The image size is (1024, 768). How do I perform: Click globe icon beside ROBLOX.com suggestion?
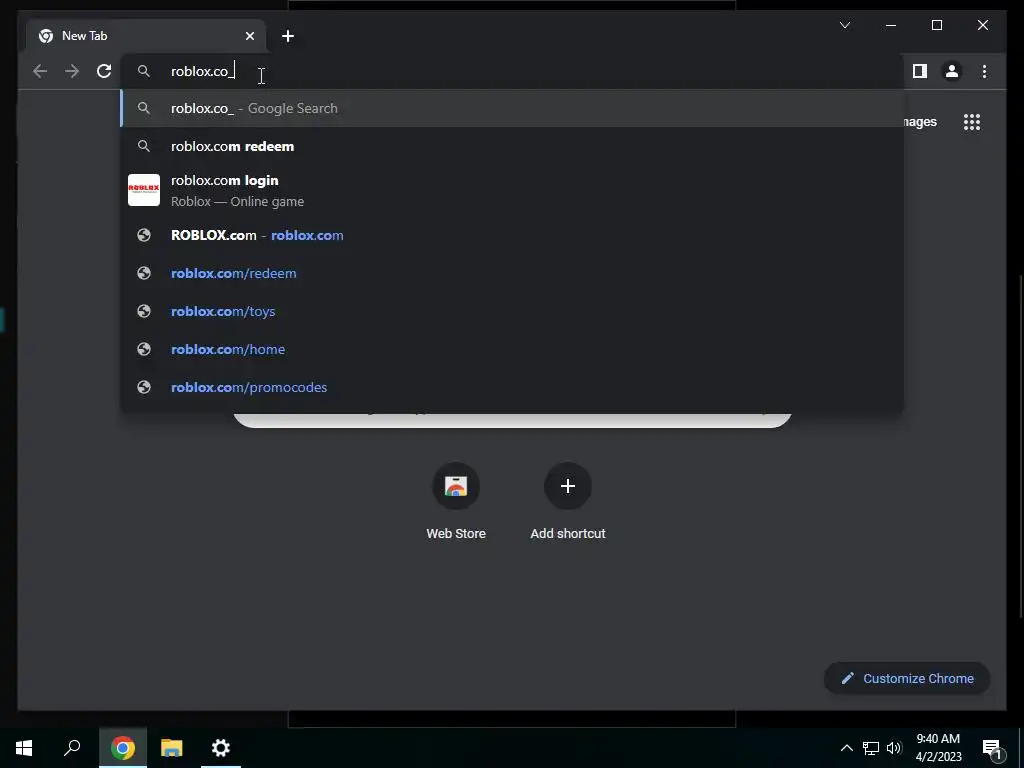144,235
